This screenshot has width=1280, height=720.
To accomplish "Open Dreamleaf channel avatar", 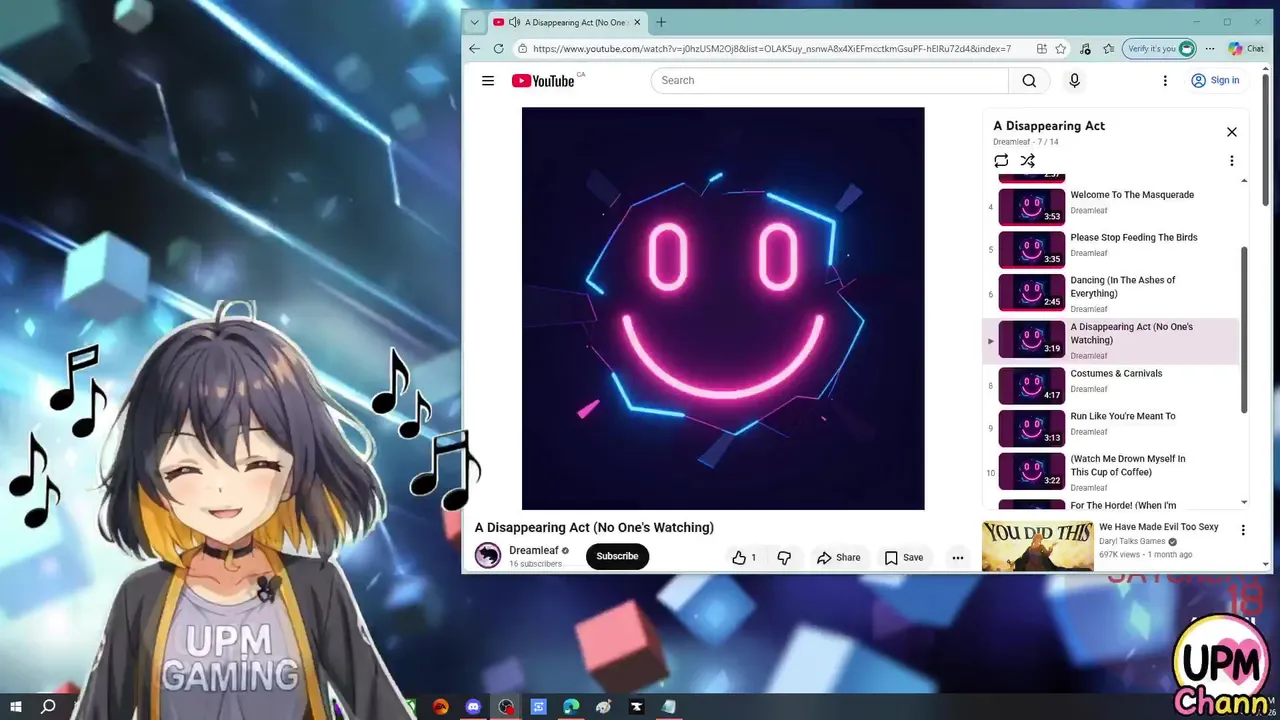I will coord(488,556).
